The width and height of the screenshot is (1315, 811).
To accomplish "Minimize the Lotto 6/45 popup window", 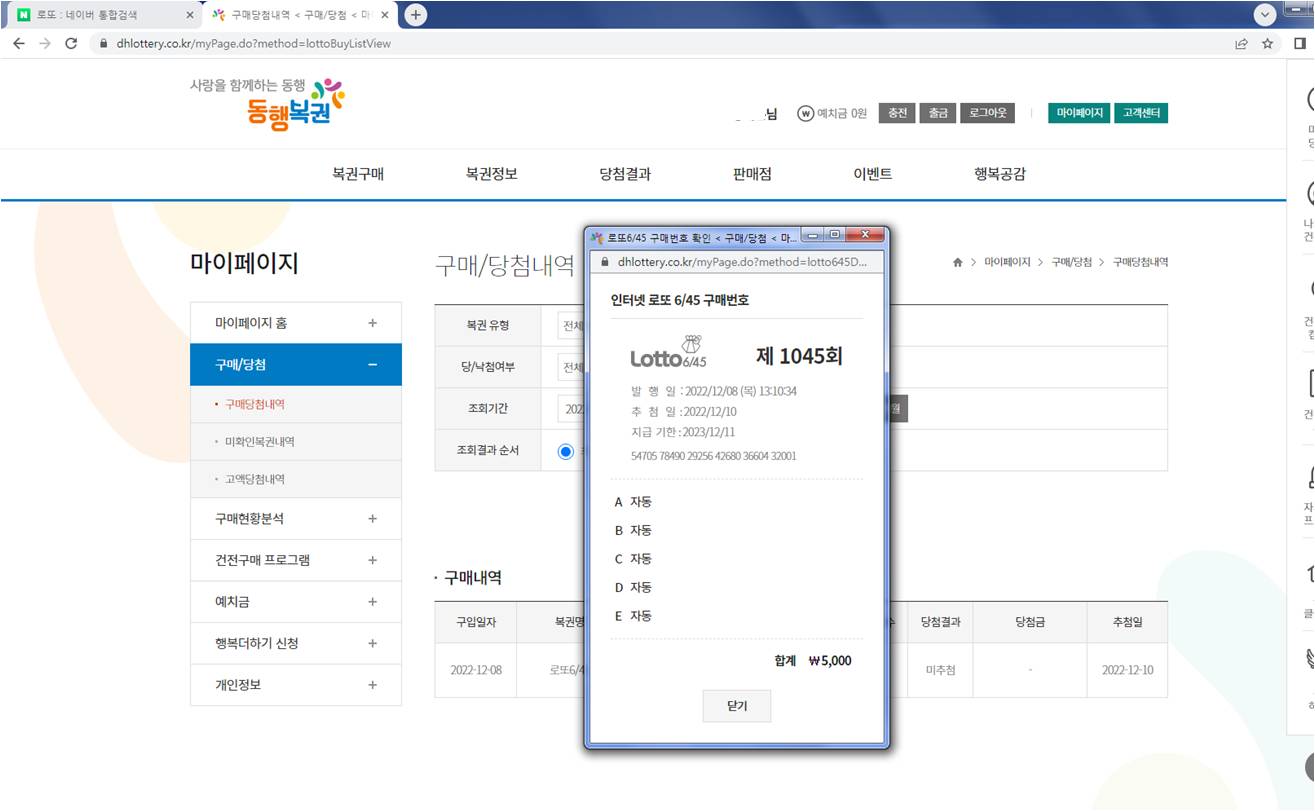I will [x=814, y=236].
